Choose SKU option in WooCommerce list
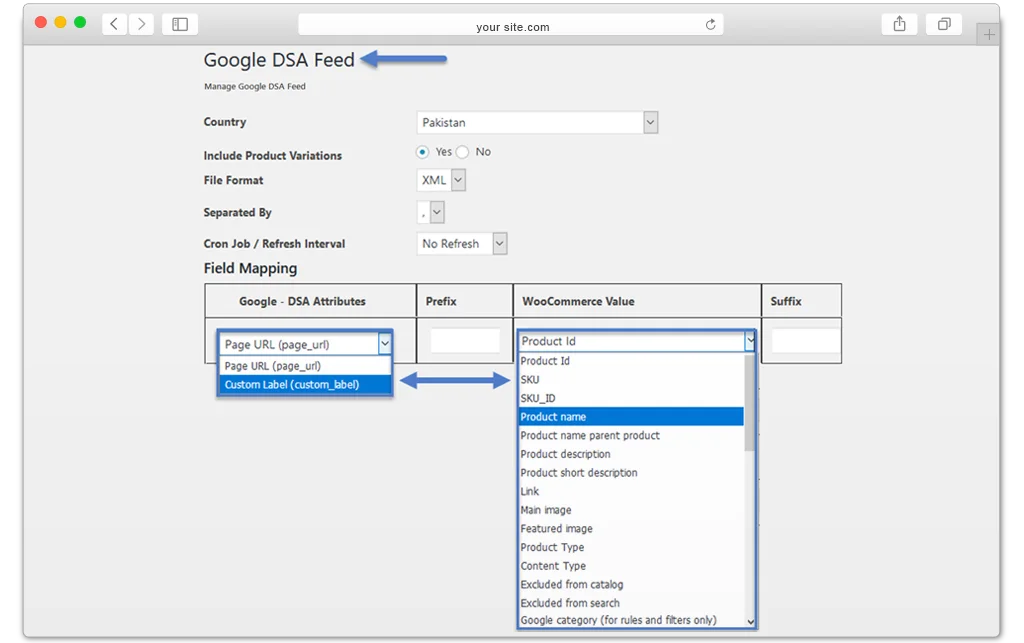The width and height of the screenshot is (1024, 643). click(632, 379)
